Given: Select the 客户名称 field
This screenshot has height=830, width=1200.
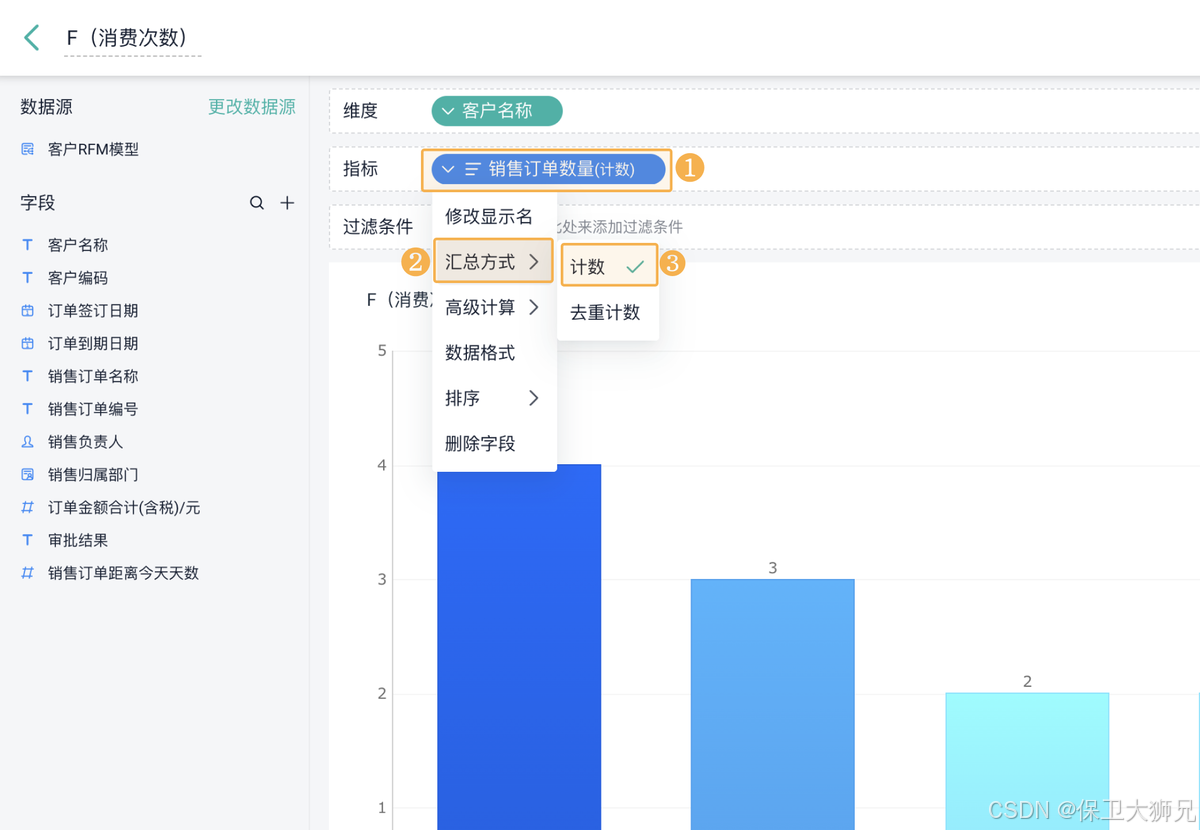Looking at the screenshot, I should click(78, 245).
